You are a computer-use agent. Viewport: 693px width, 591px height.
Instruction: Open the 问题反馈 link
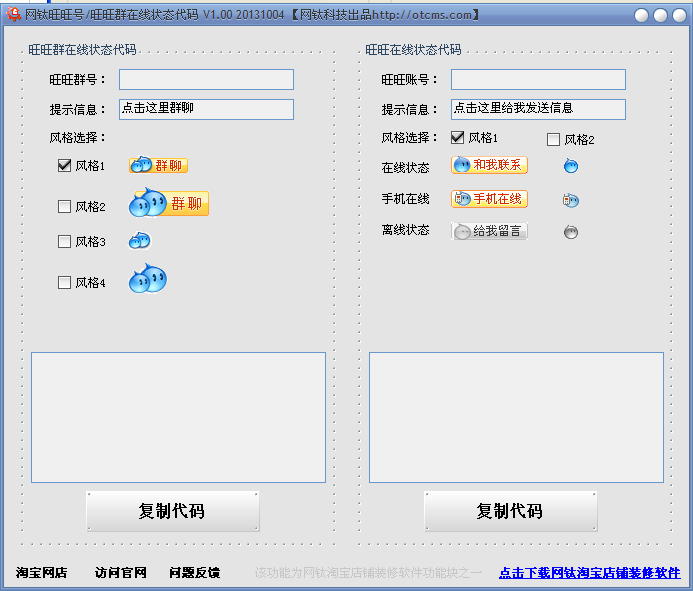coord(194,572)
